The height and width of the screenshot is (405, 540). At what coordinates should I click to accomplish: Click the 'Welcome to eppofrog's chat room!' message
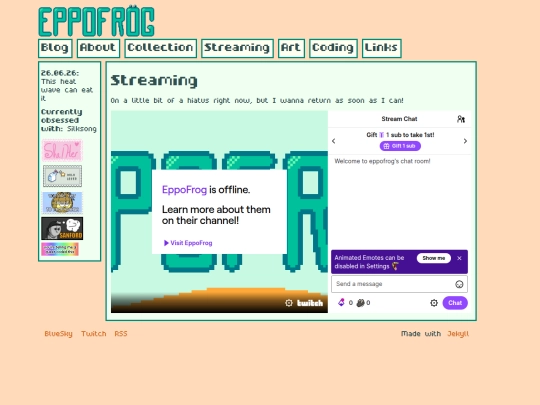click(382, 161)
